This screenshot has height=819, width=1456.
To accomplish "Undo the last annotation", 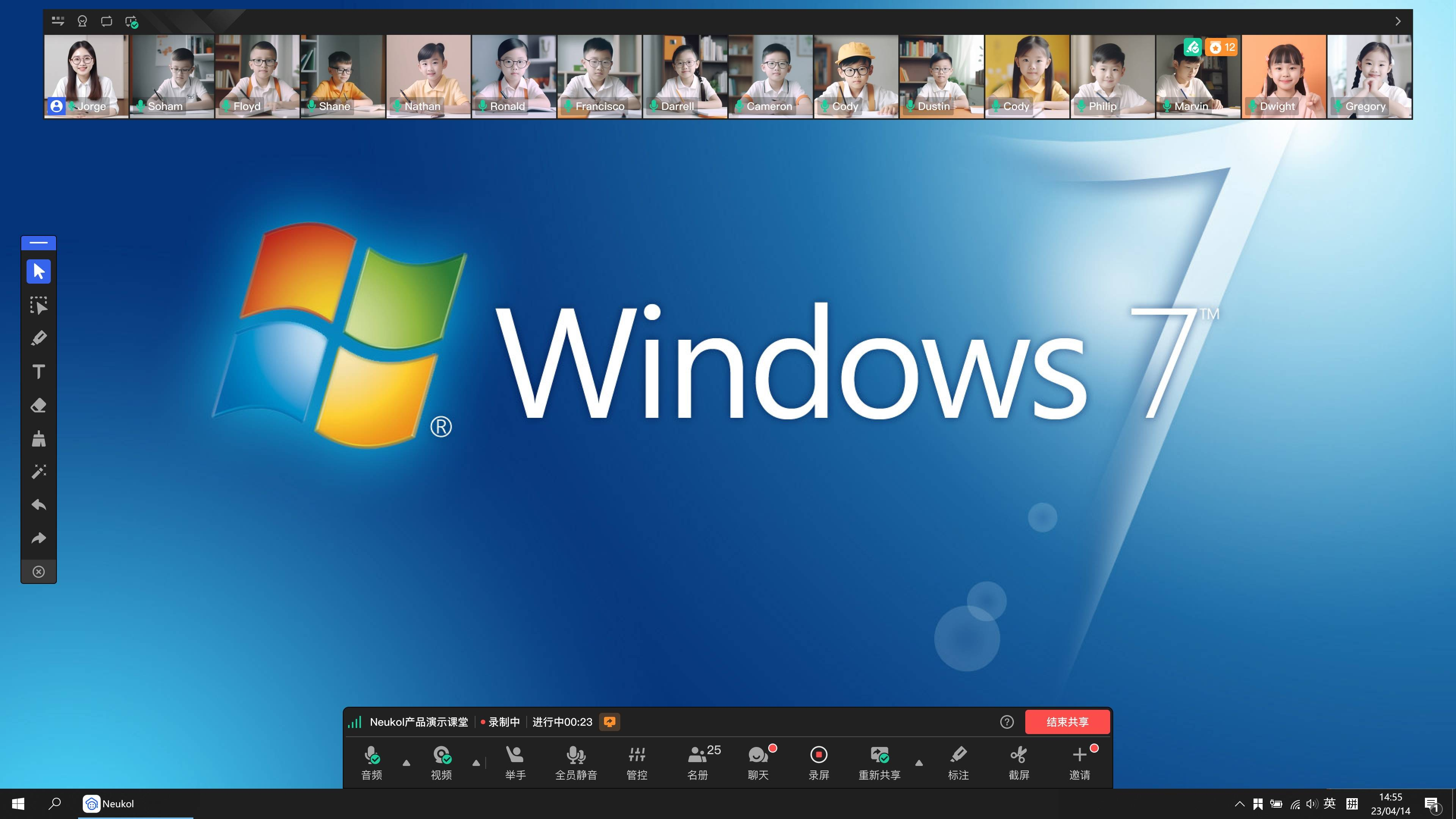I will (38, 505).
